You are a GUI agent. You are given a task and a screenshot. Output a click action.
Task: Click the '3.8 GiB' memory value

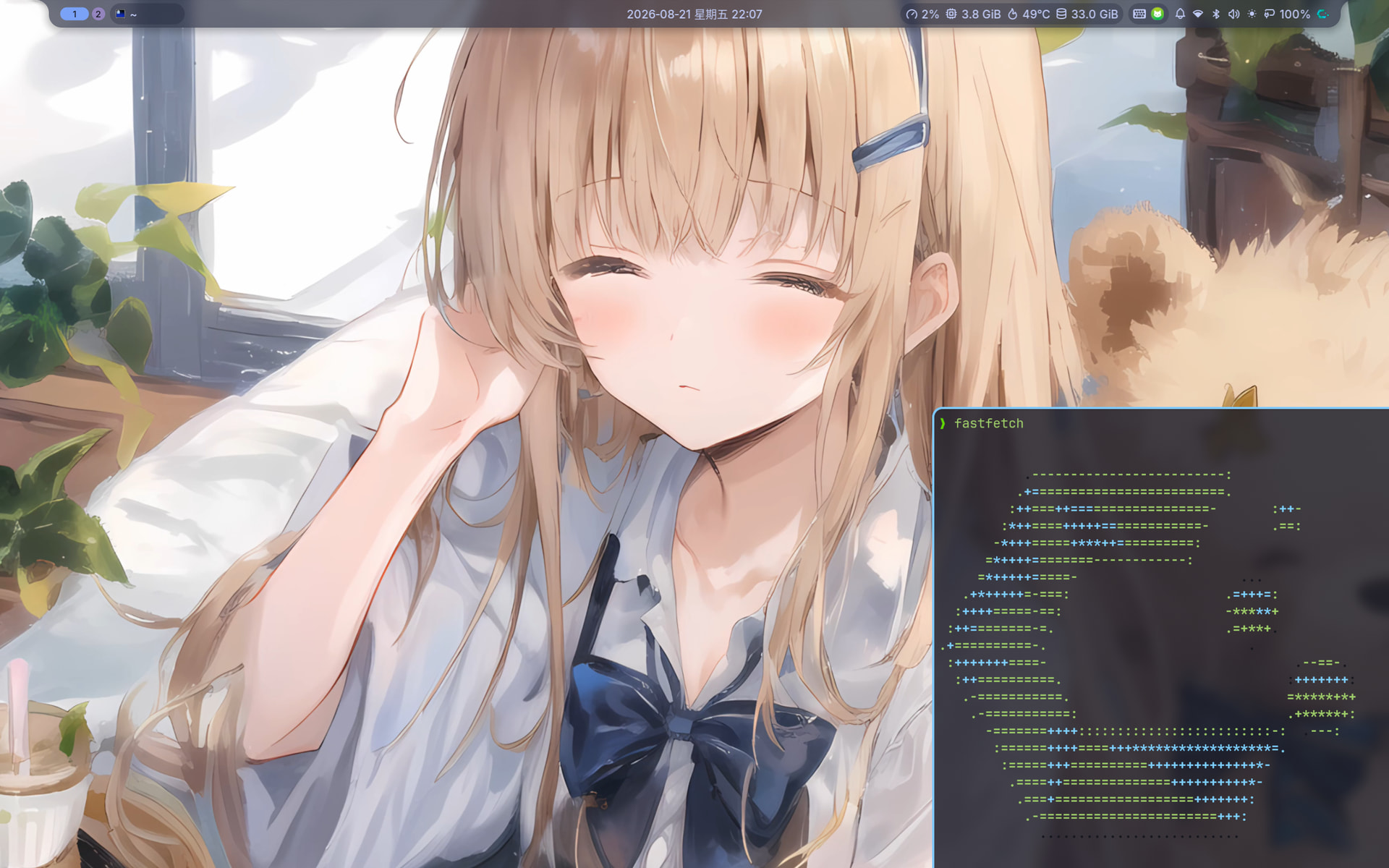[981, 14]
